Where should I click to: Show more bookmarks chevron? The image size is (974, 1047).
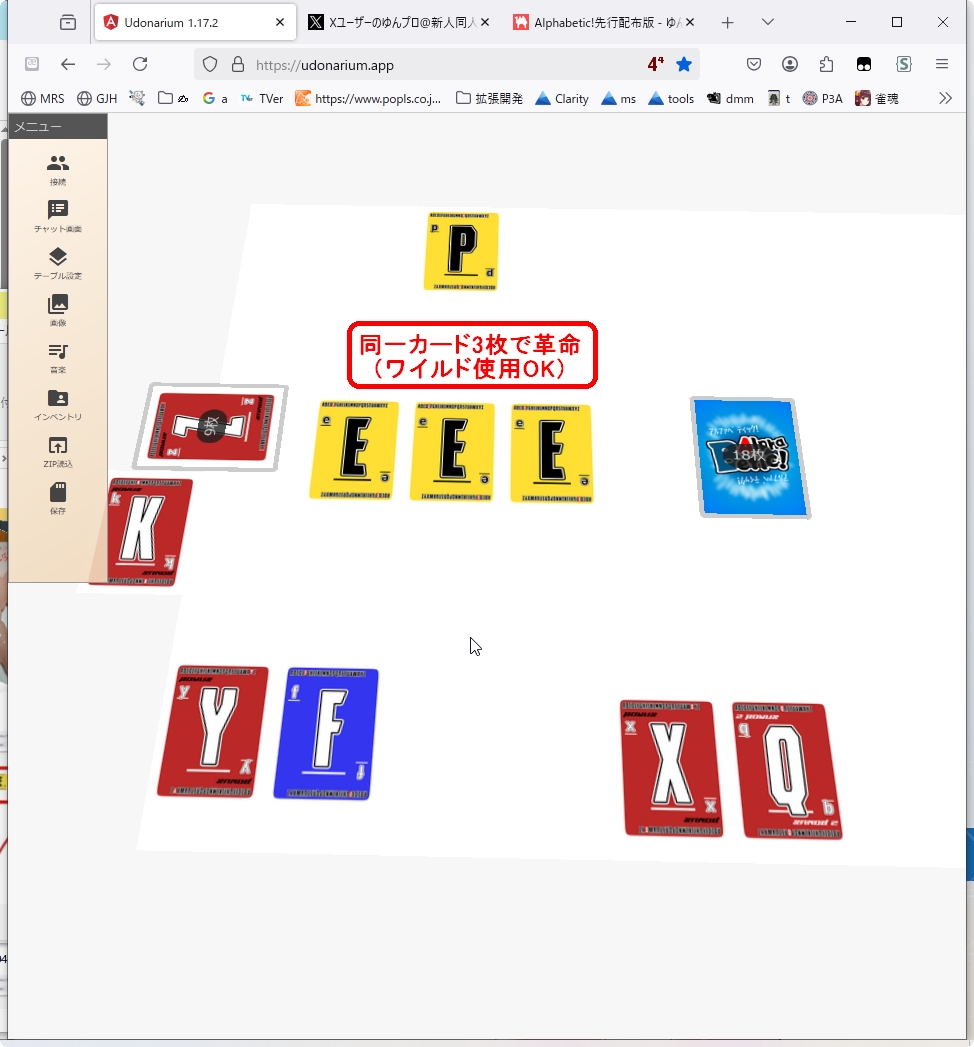pyautogui.click(x=945, y=99)
